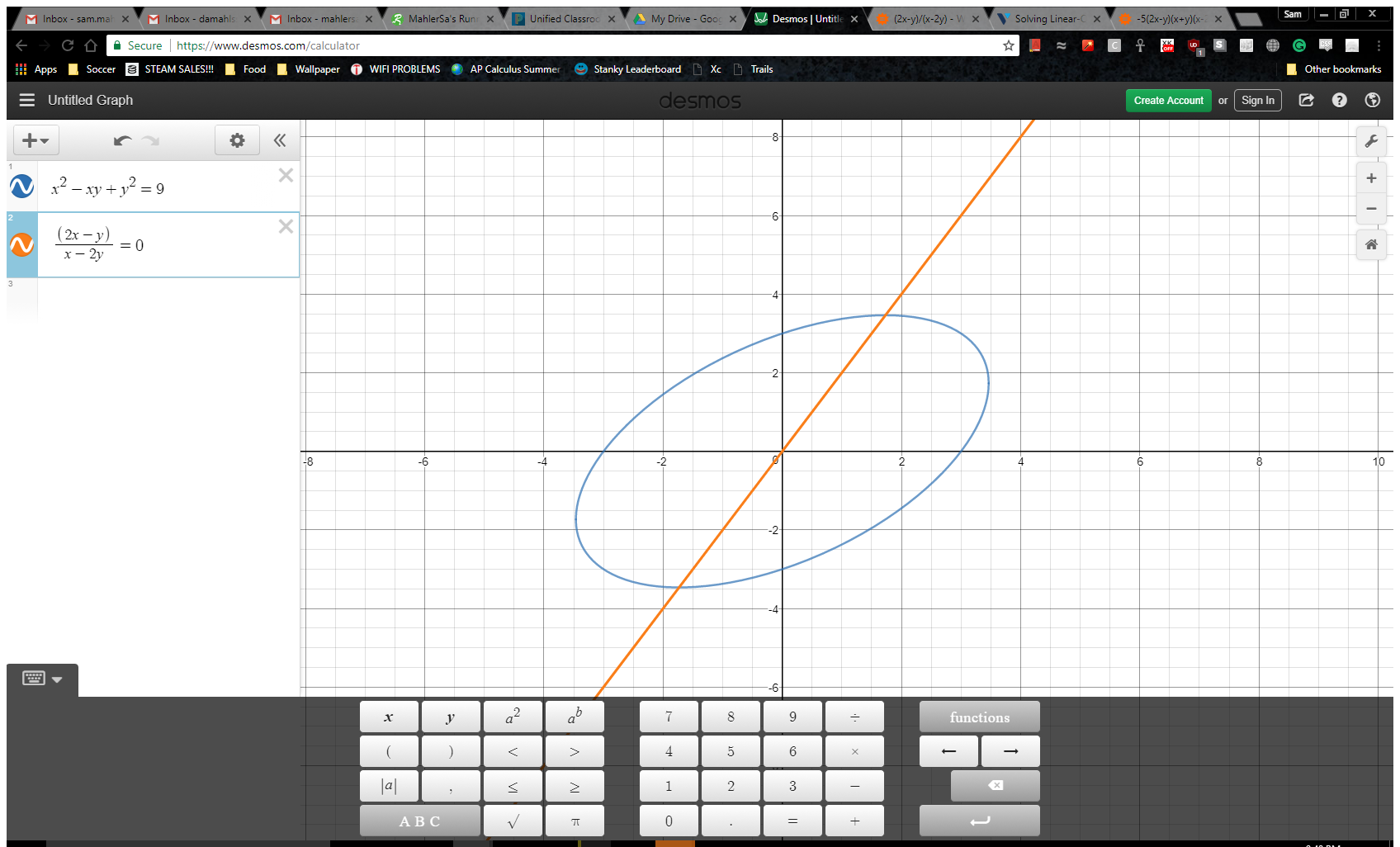Tap the a-to-the-b exponent key
1400x847 pixels.
click(575, 717)
